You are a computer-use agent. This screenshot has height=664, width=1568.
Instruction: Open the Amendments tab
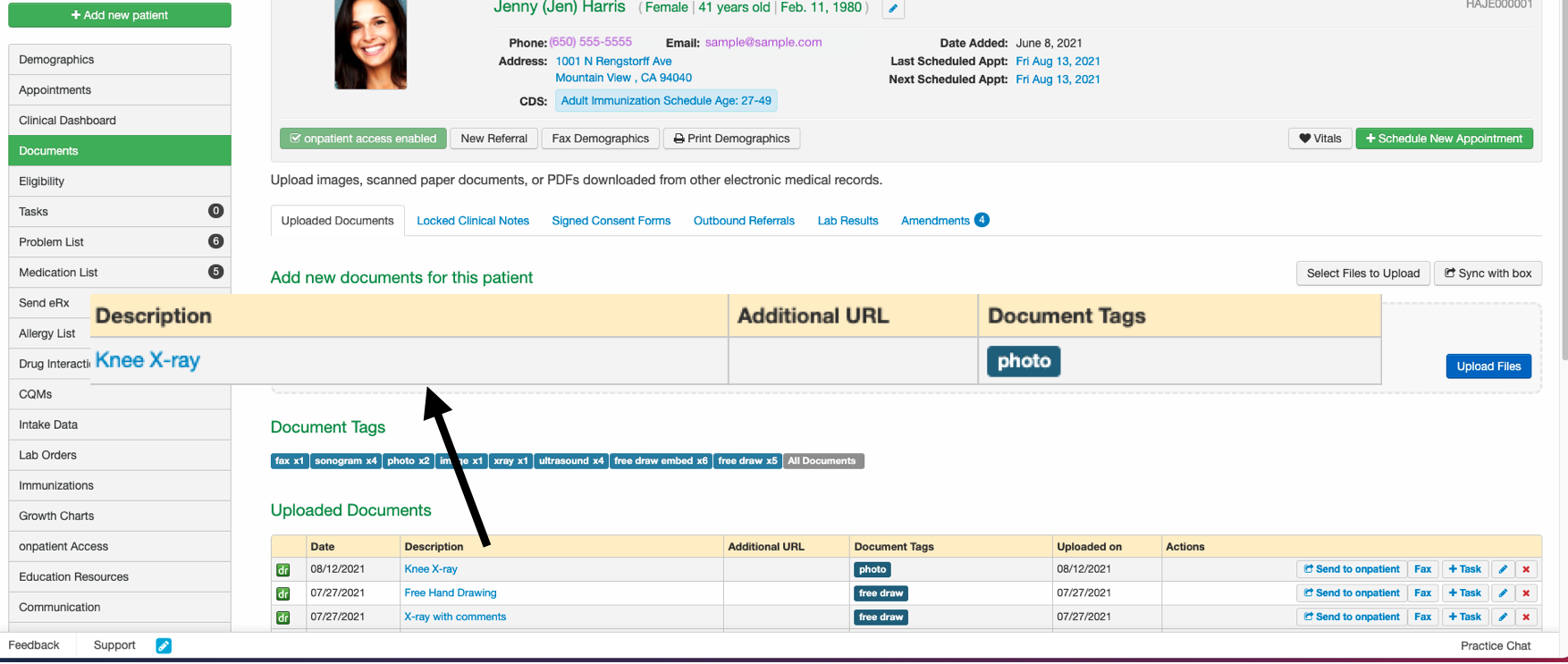click(944, 221)
